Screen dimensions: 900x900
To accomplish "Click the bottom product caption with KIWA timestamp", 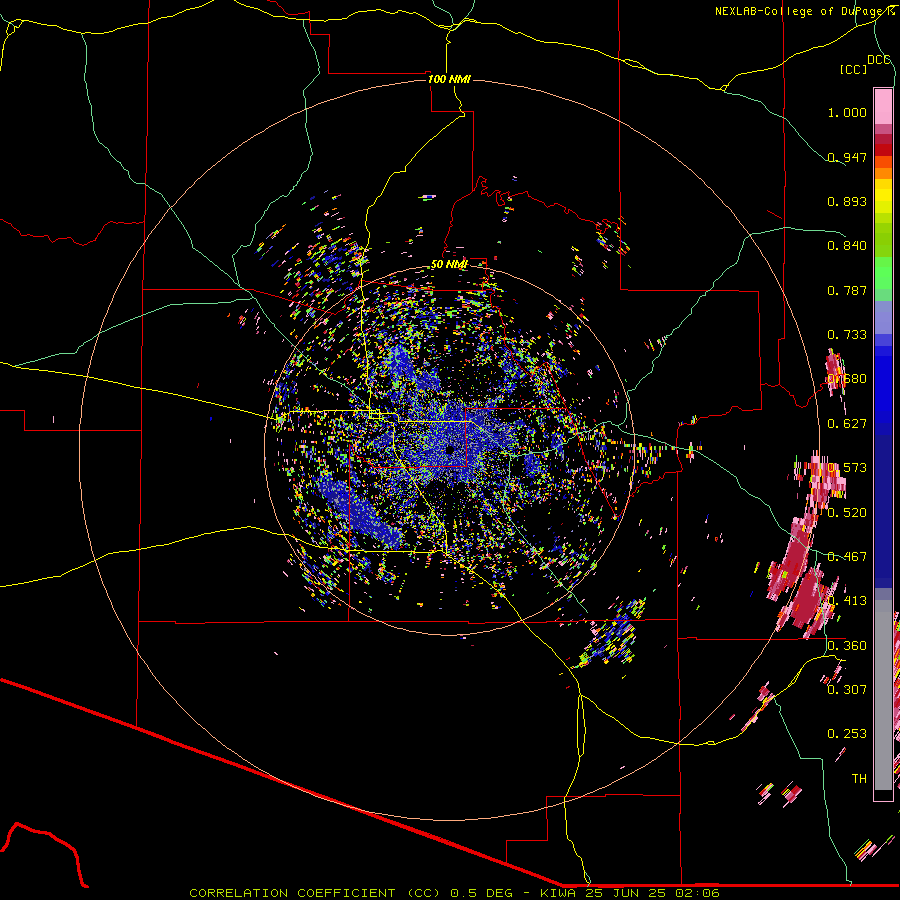I will coord(454,893).
